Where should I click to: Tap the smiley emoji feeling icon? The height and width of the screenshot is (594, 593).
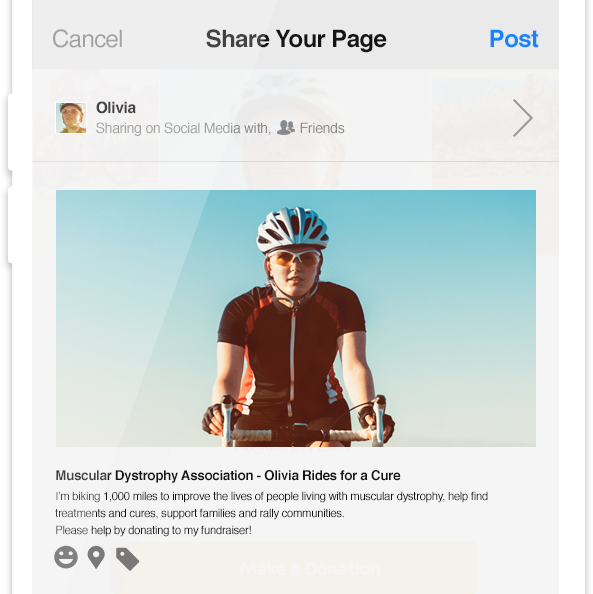(x=66, y=557)
